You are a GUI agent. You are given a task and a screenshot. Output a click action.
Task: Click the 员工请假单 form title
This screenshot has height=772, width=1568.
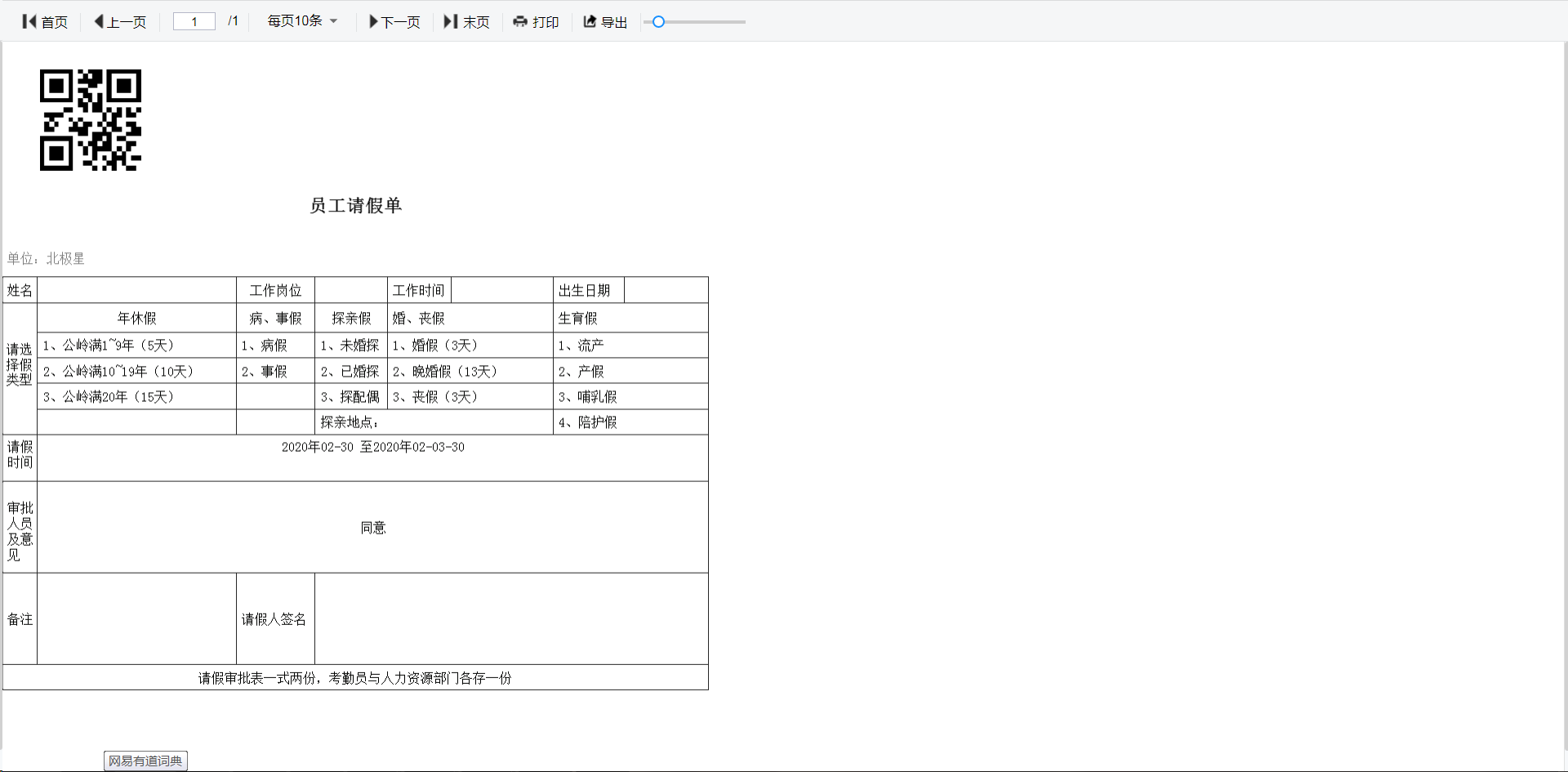(355, 206)
